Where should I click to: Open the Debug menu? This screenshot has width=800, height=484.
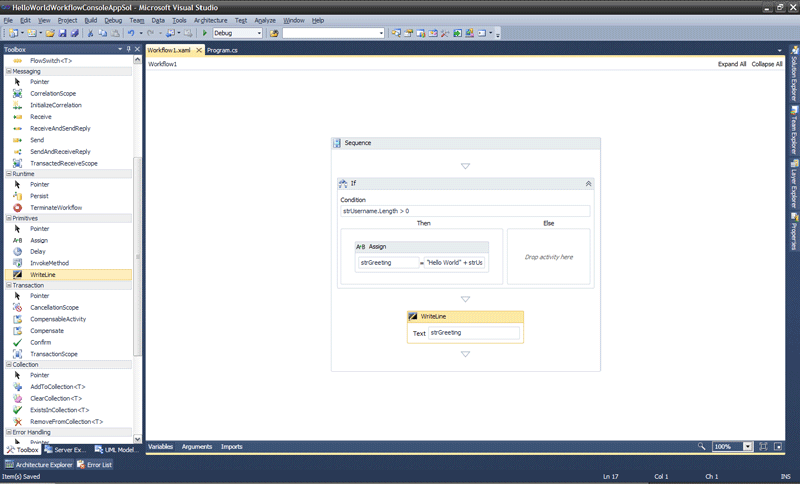tap(113, 20)
